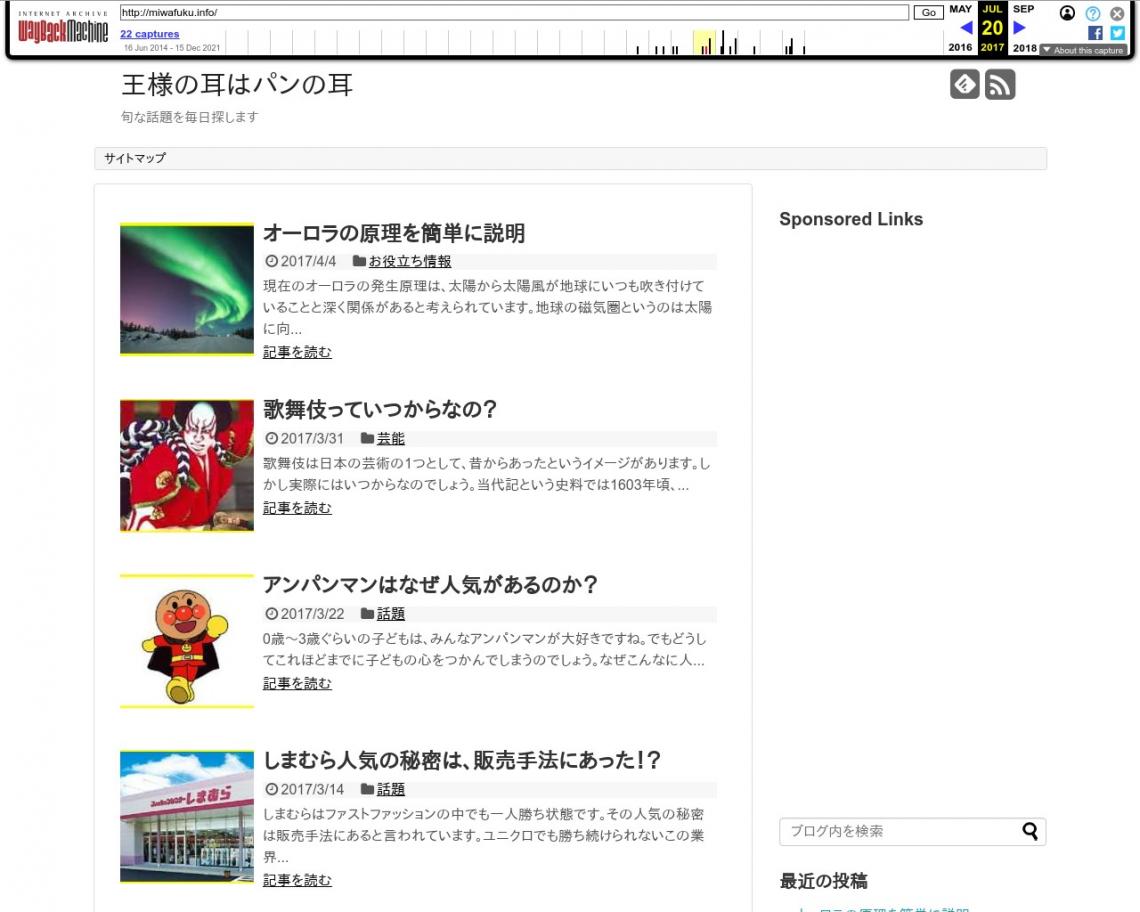Click the date 2017/3/22
The width and height of the screenshot is (1140, 912).
pyautogui.click(x=313, y=614)
